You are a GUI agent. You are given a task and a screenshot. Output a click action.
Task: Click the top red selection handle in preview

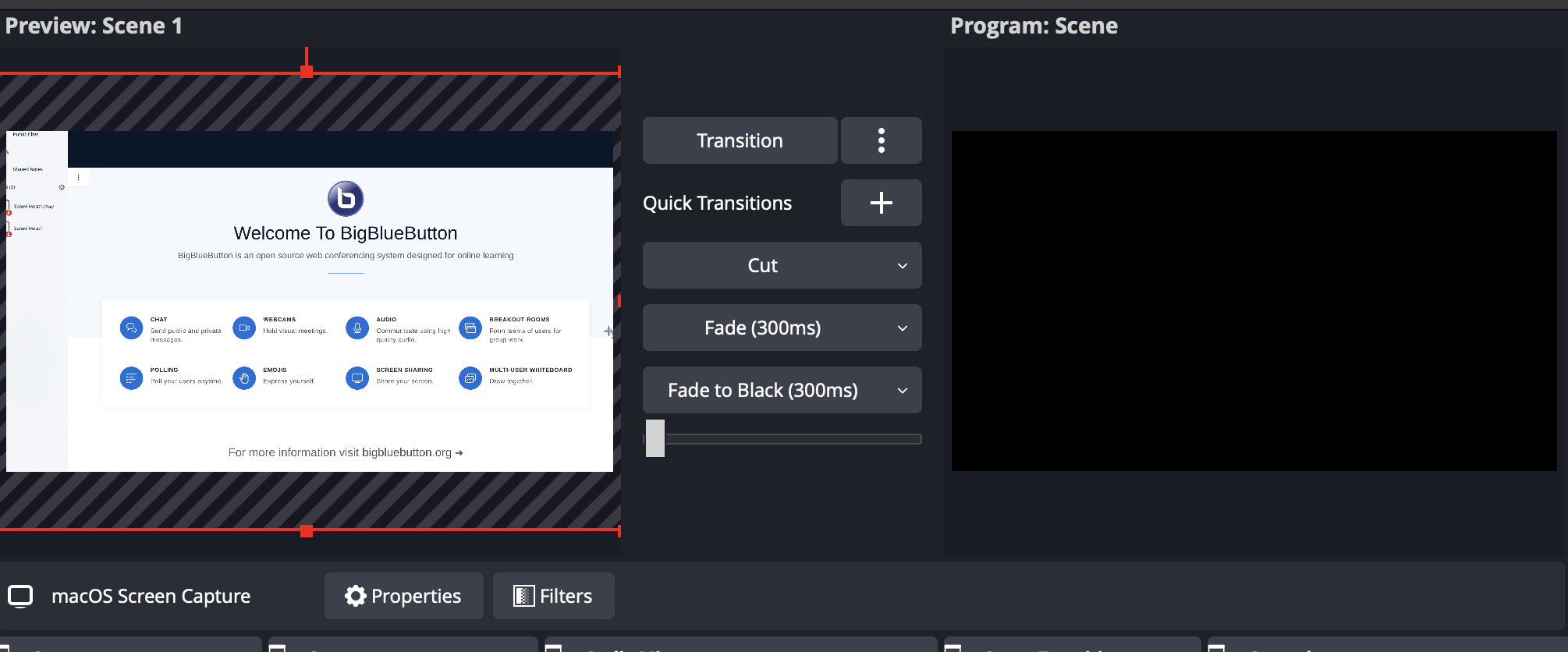point(307,72)
